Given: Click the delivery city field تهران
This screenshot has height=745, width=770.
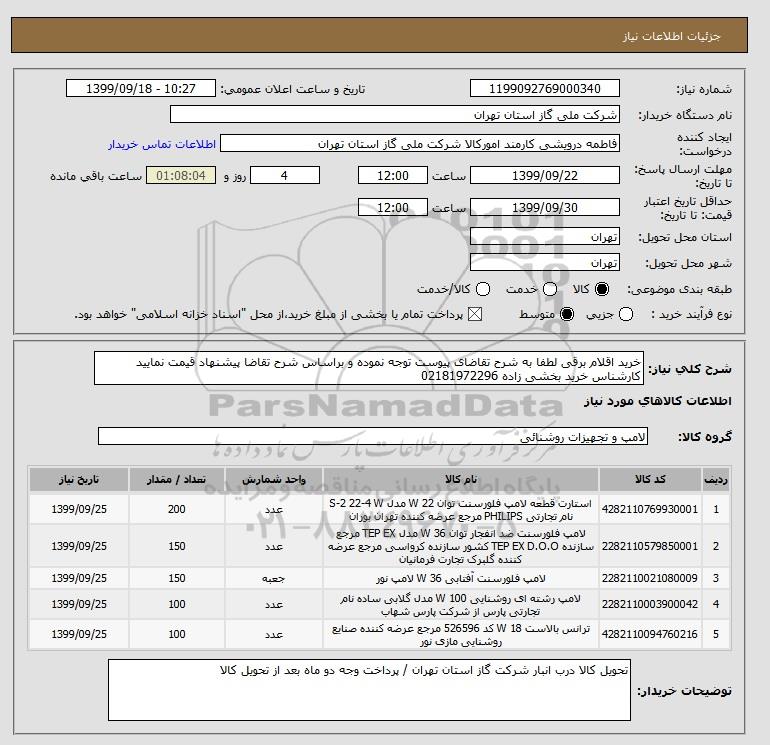Looking at the screenshot, I should coord(545,262).
